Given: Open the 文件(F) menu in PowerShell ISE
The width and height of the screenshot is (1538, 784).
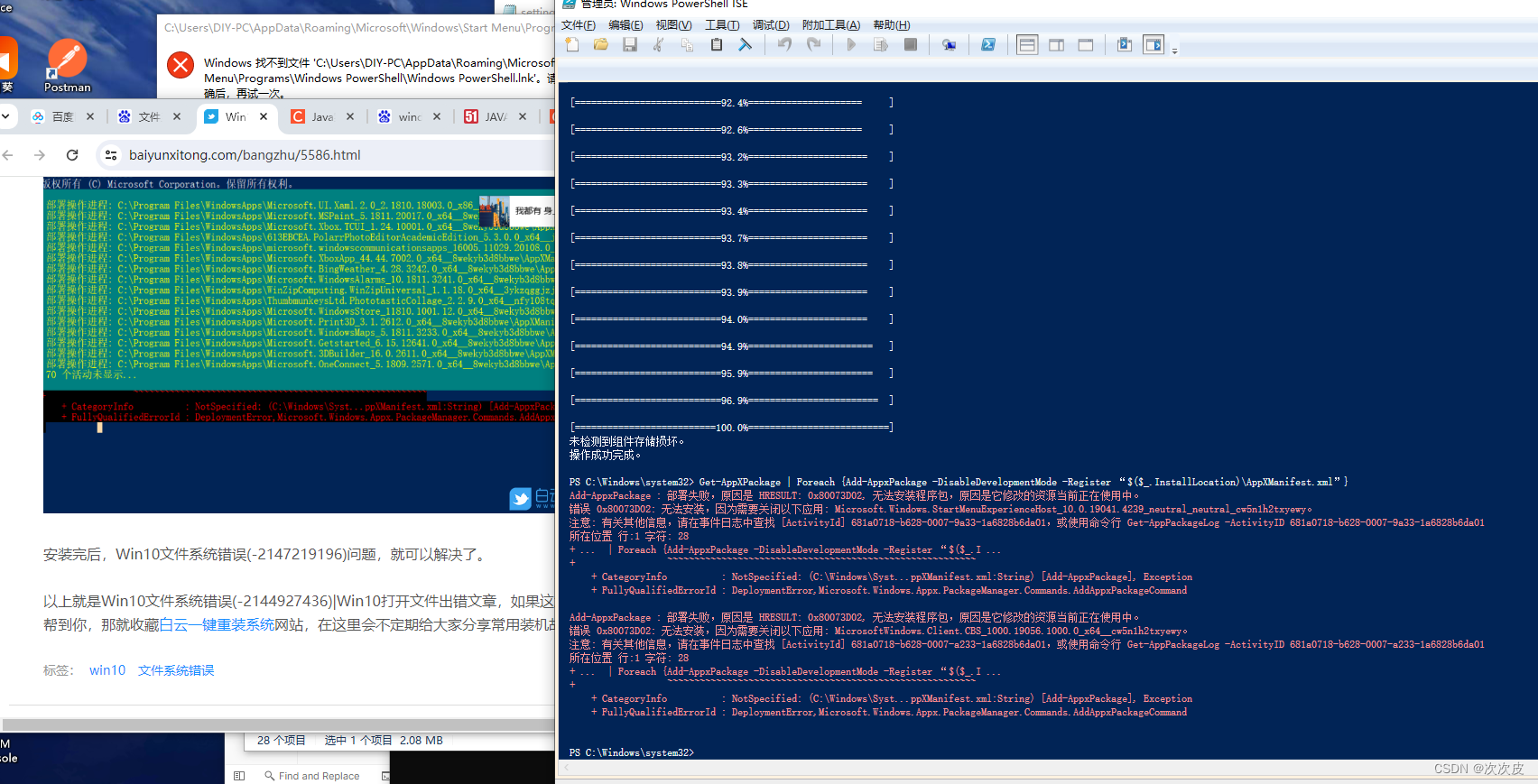Looking at the screenshot, I should pyautogui.click(x=579, y=25).
